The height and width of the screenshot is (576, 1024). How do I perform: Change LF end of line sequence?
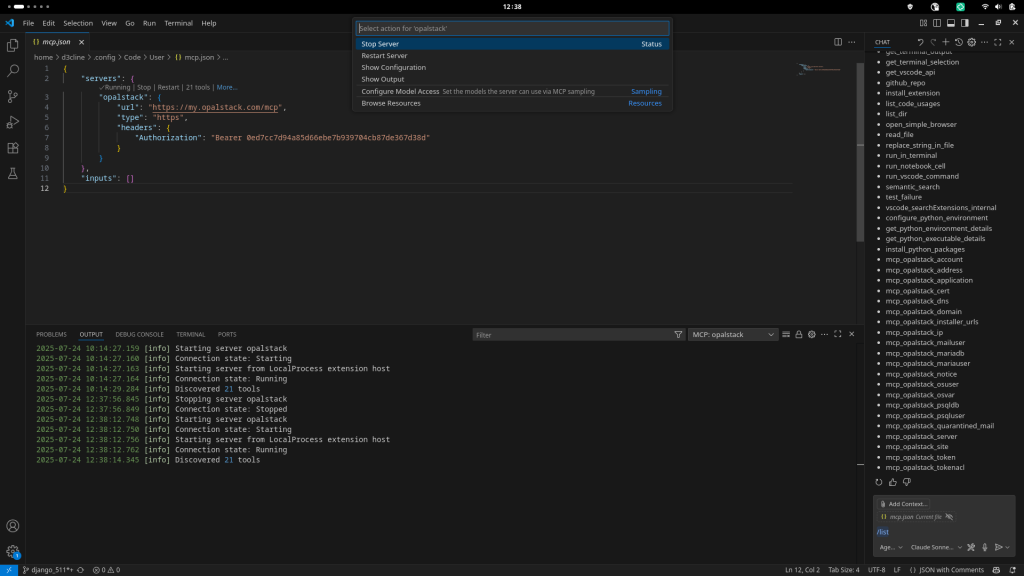(x=897, y=570)
